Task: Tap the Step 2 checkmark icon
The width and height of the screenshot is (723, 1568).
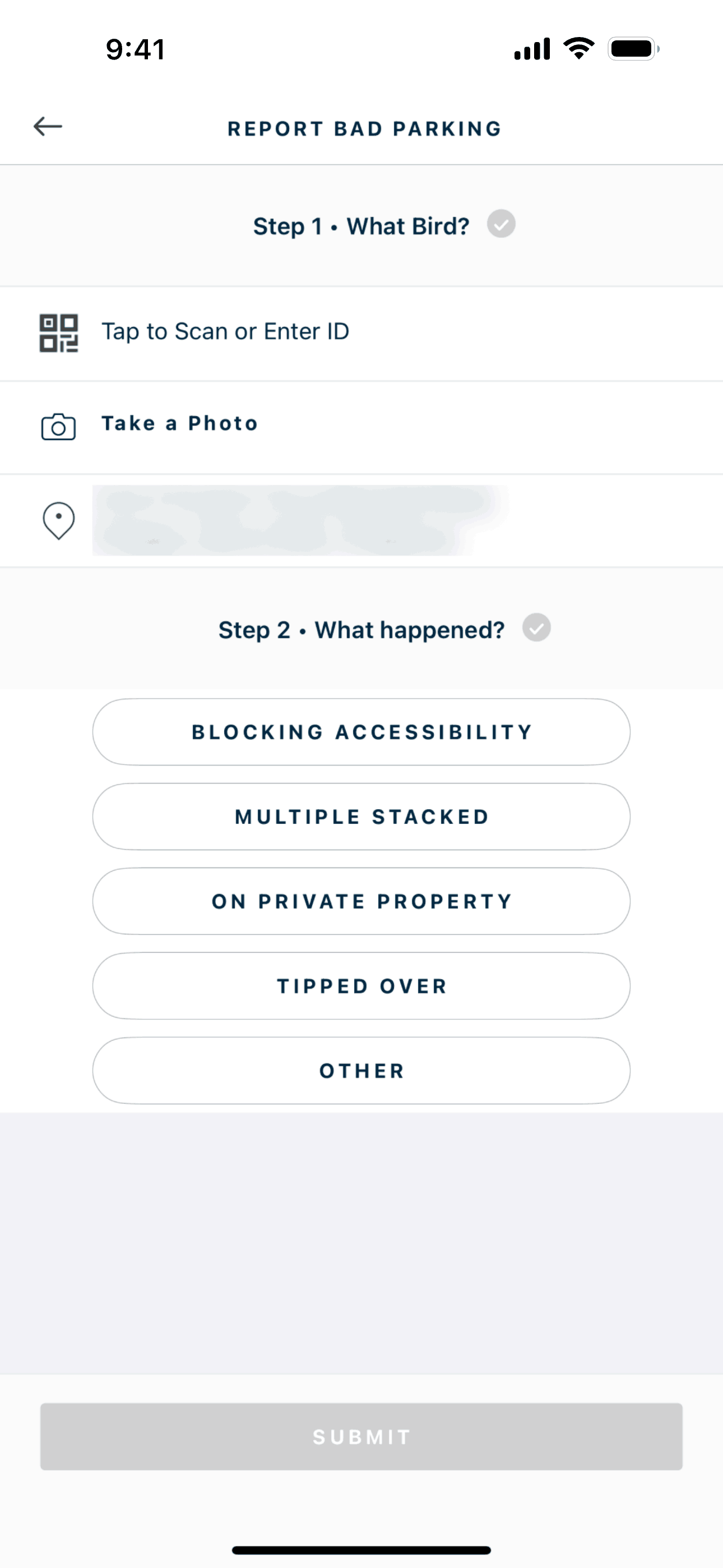Action: [536, 628]
